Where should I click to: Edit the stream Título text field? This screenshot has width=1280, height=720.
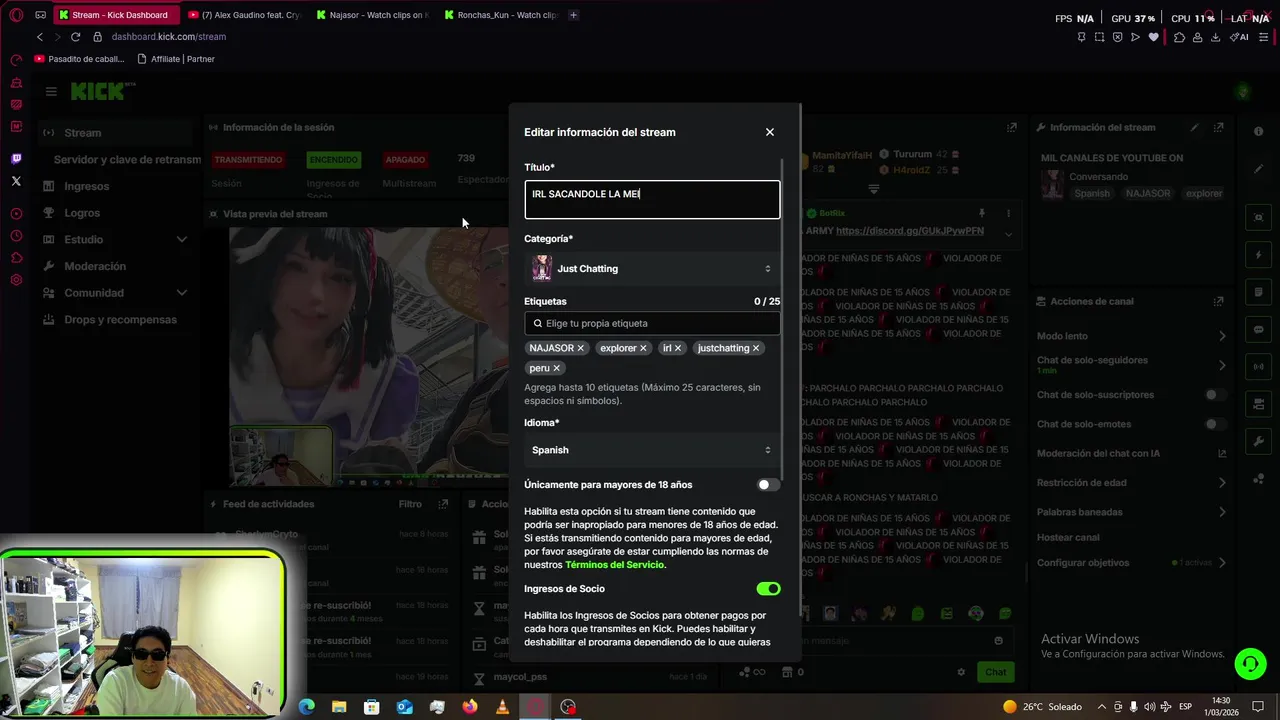pyautogui.click(x=652, y=199)
